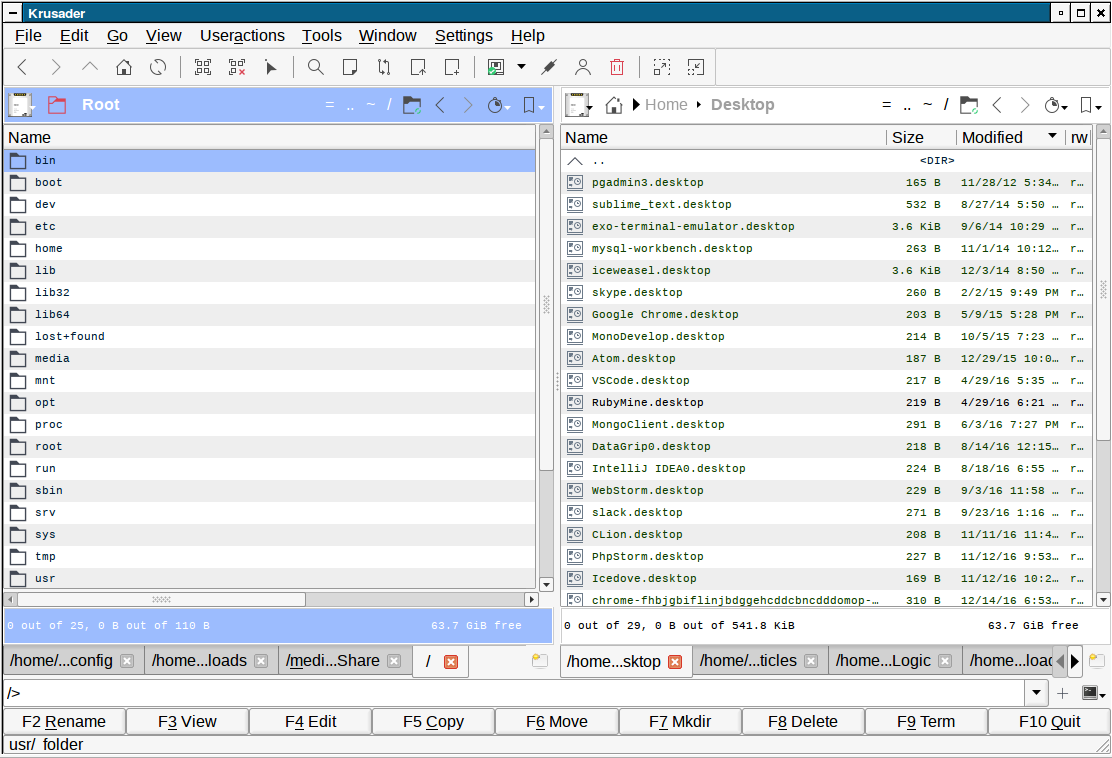Click the F2 Rename button
Viewport: 1112px width, 758px height.
point(64,722)
